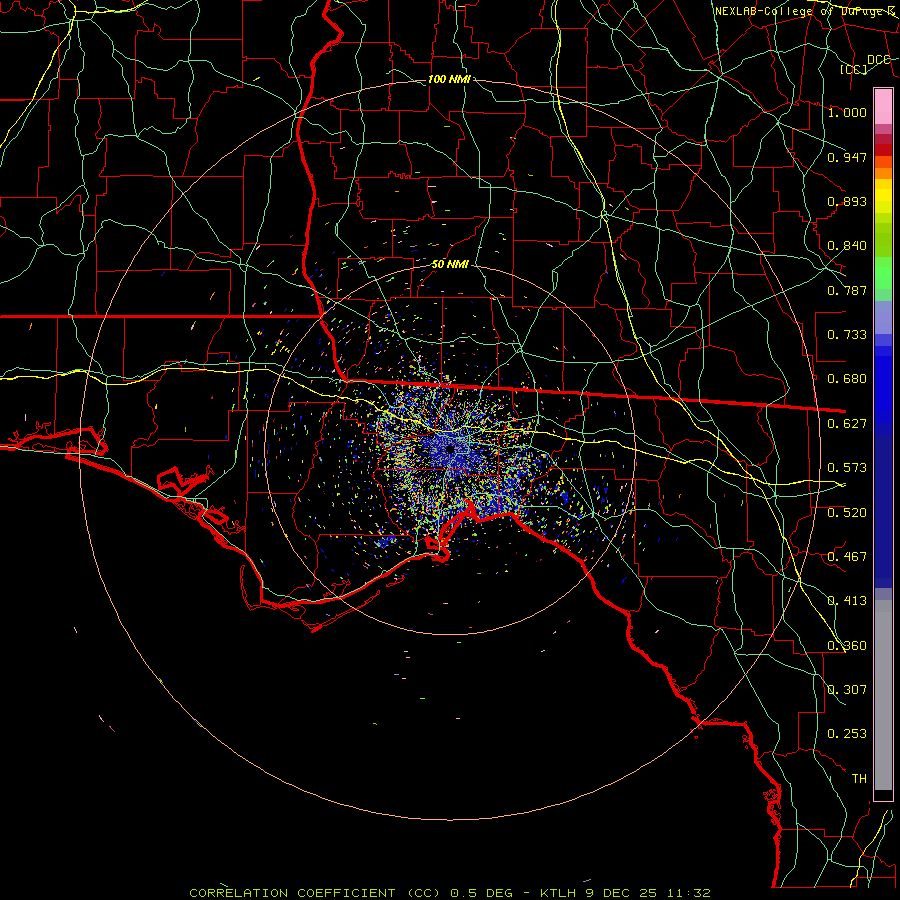Click the 0.680 scale value
This screenshot has height=900, width=900.
click(847, 379)
